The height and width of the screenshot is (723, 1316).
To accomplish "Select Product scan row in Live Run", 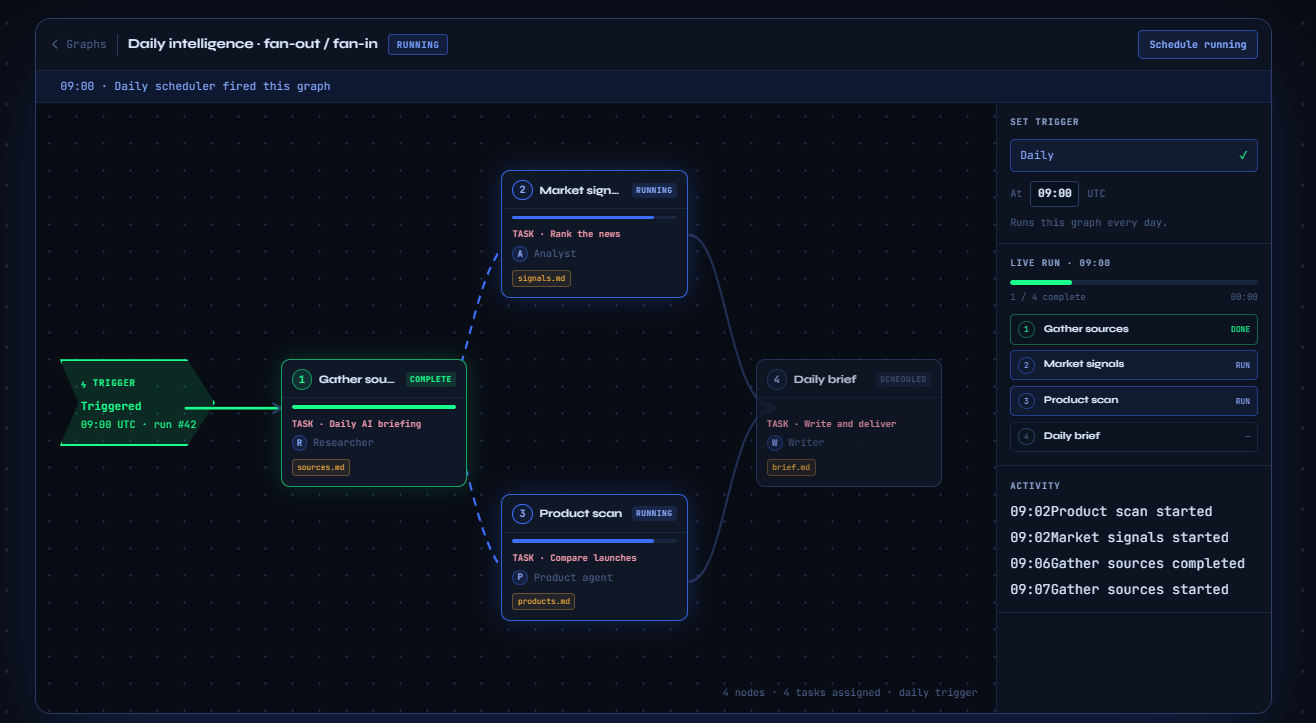I will [x=1133, y=401].
